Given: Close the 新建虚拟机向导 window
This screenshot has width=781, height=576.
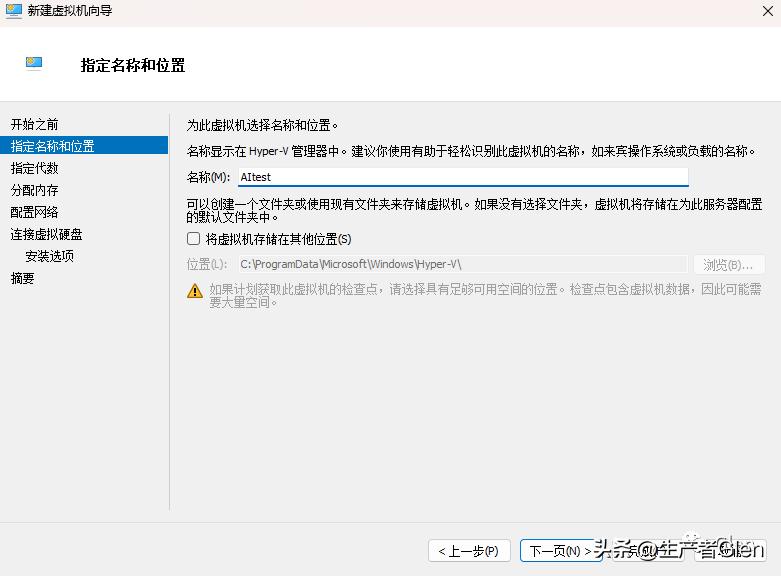Looking at the screenshot, I should [x=768, y=11].
